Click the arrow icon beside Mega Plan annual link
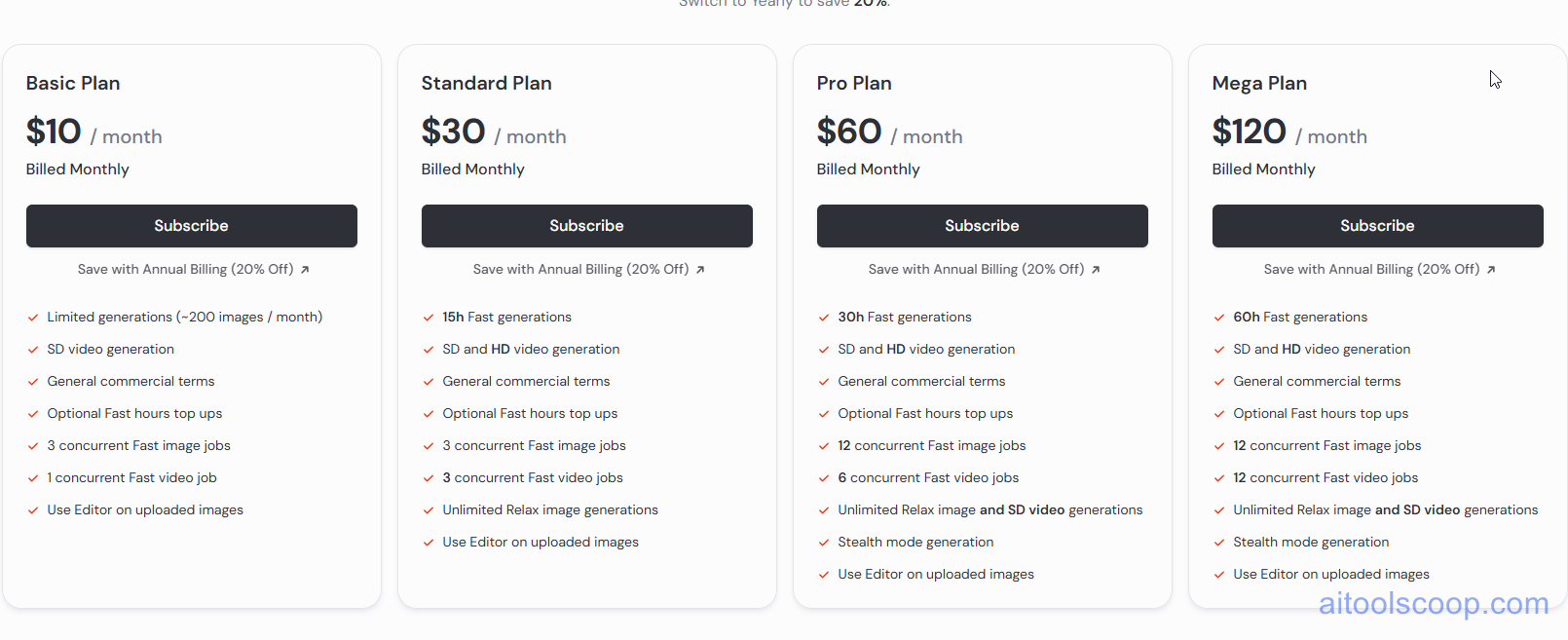 click(x=1492, y=269)
